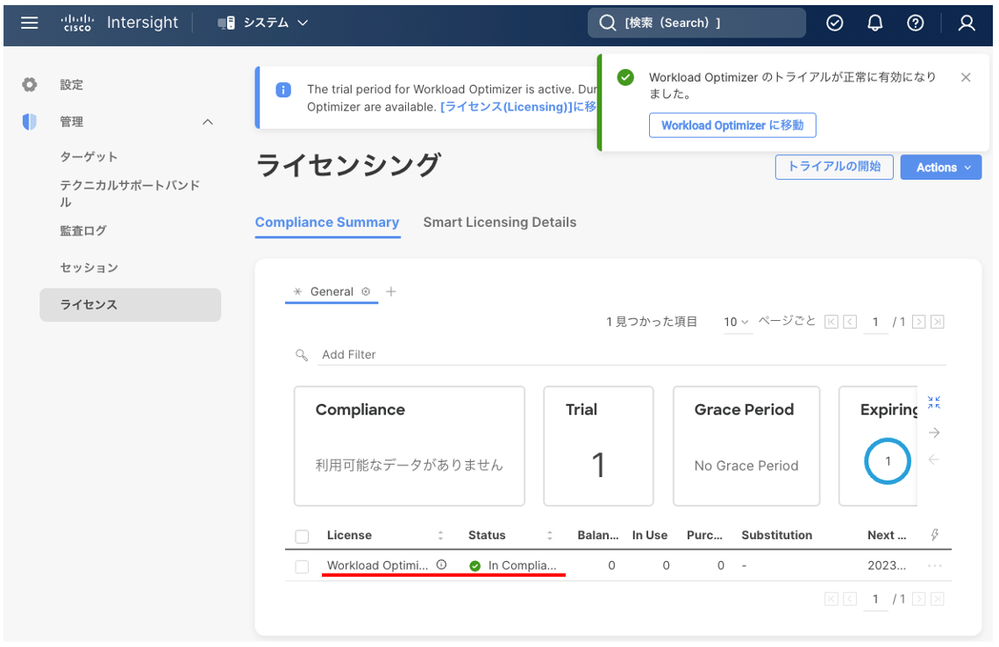Open column settings lightning icon

(935, 535)
